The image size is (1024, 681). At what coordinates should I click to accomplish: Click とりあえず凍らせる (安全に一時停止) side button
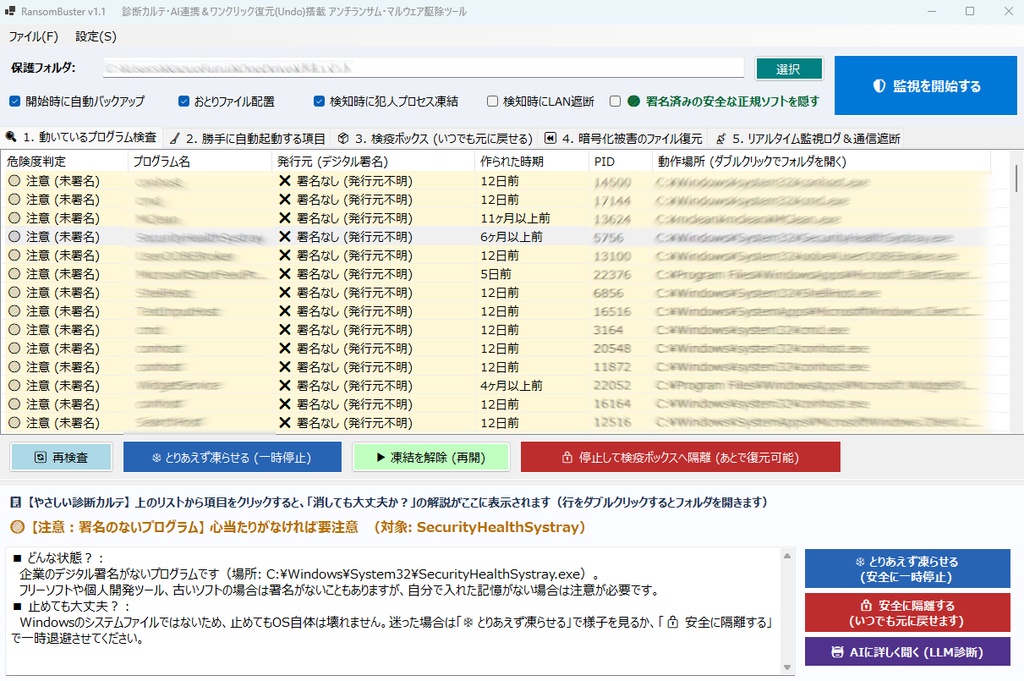pos(907,569)
